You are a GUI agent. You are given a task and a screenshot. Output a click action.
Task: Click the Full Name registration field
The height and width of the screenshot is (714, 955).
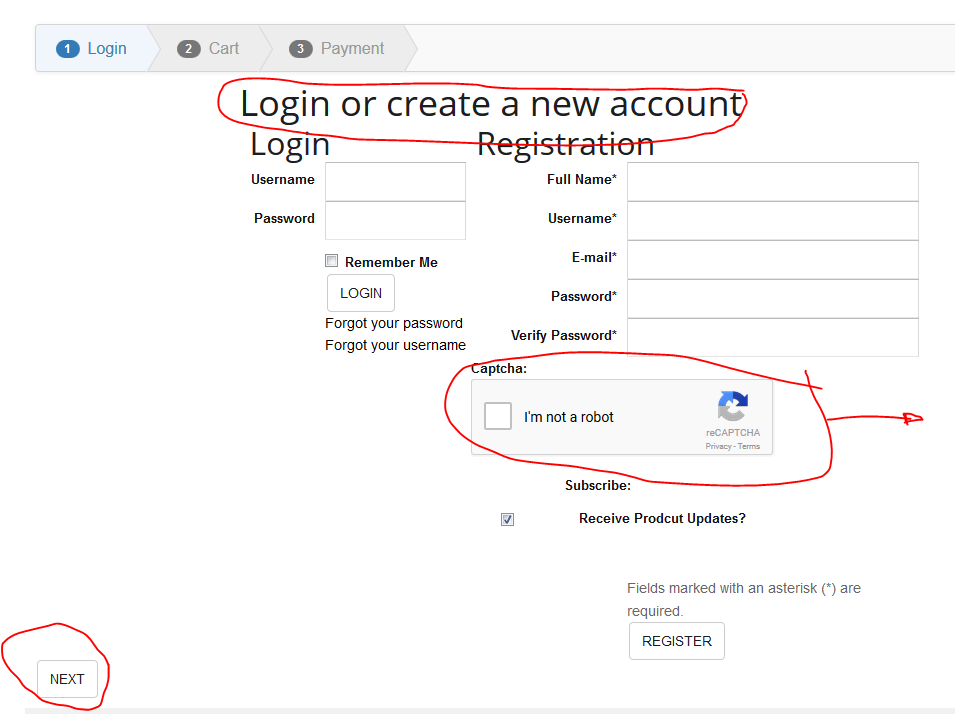point(772,181)
